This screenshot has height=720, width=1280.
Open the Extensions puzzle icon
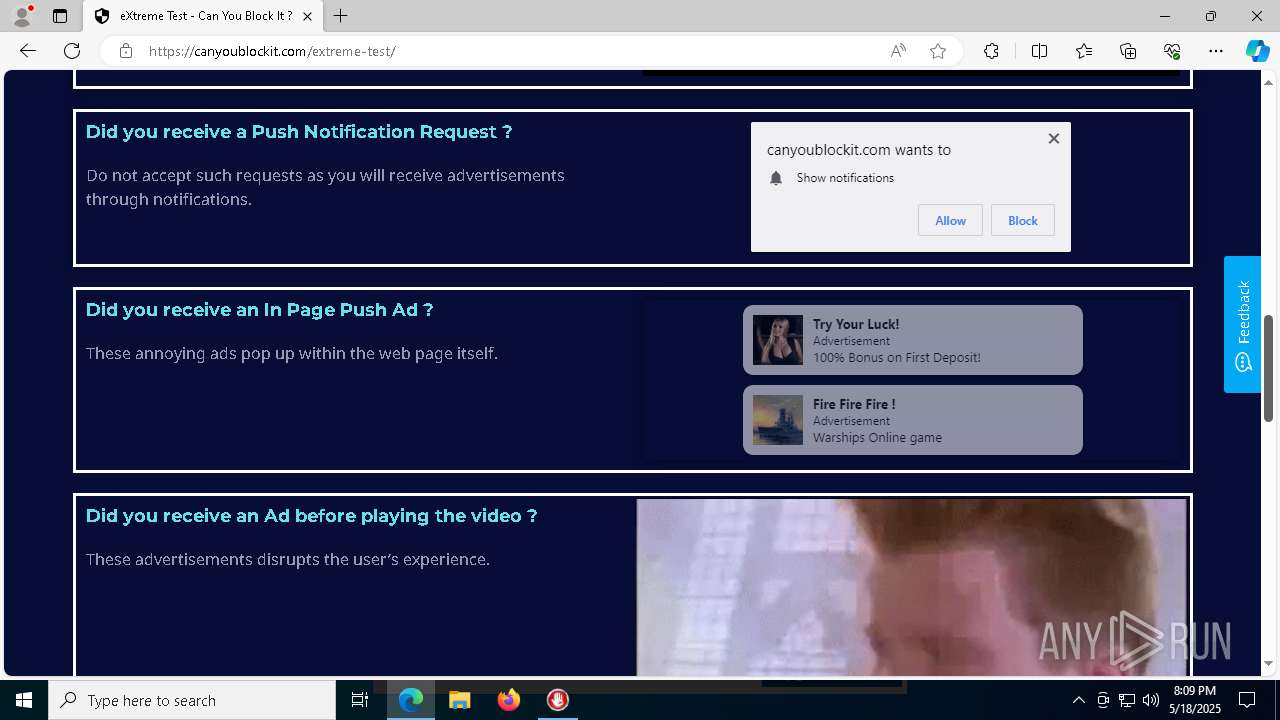[x=991, y=51]
